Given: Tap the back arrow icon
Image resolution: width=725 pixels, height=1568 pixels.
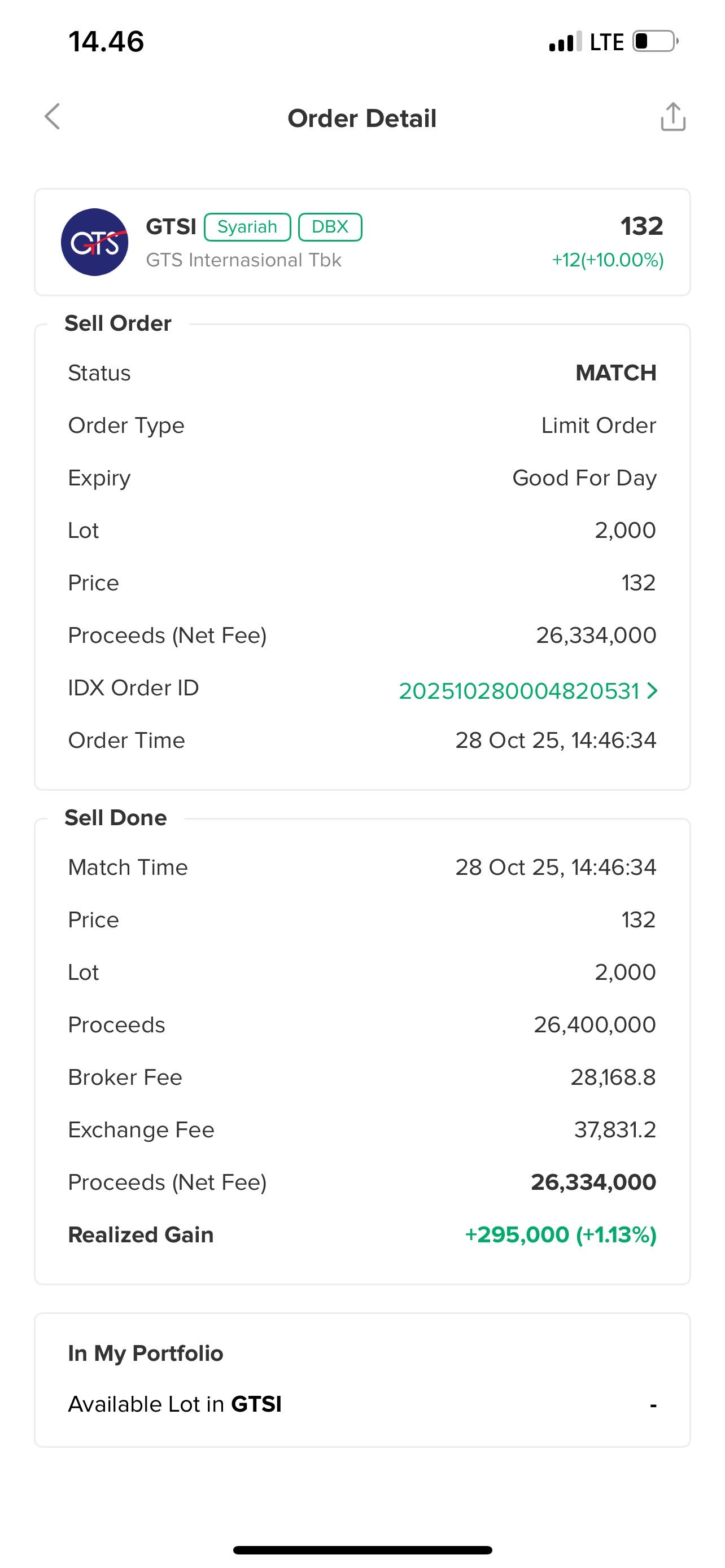Looking at the screenshot, I should point(53,116).
